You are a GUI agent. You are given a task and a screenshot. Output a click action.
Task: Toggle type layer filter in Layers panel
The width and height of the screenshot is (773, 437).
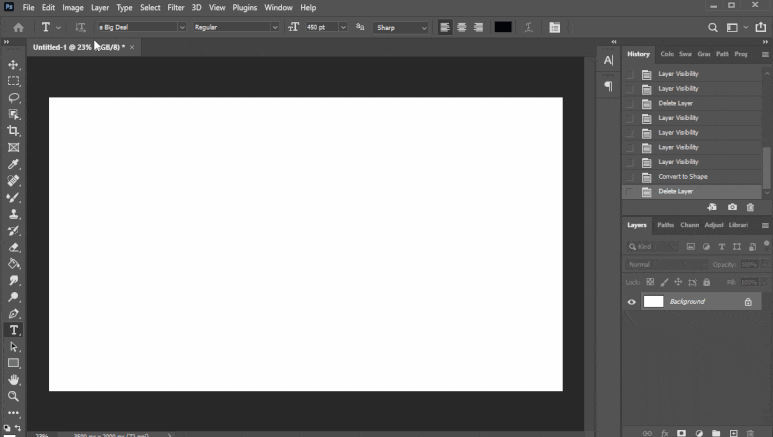(722, 247)
